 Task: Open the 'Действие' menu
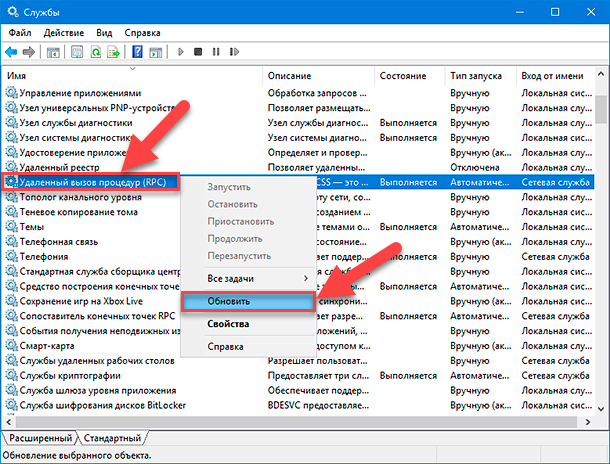tap(64, 32)
